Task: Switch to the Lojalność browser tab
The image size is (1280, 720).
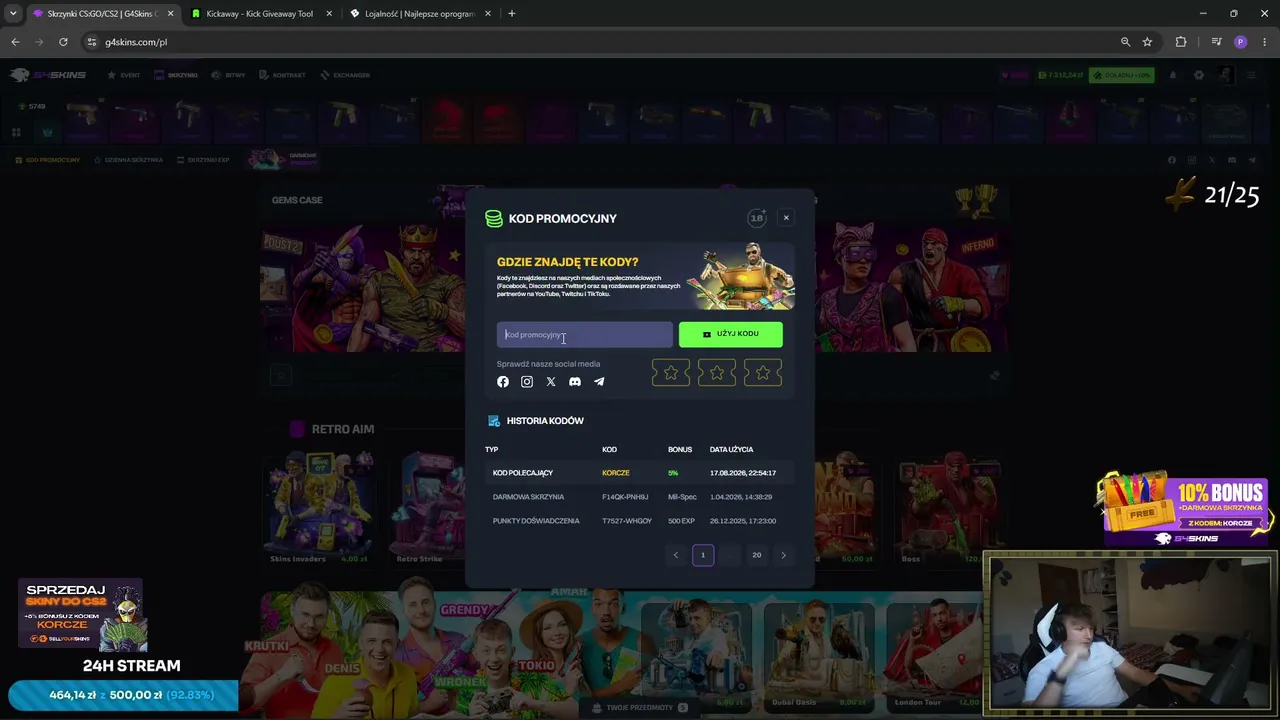Action: 419,14
